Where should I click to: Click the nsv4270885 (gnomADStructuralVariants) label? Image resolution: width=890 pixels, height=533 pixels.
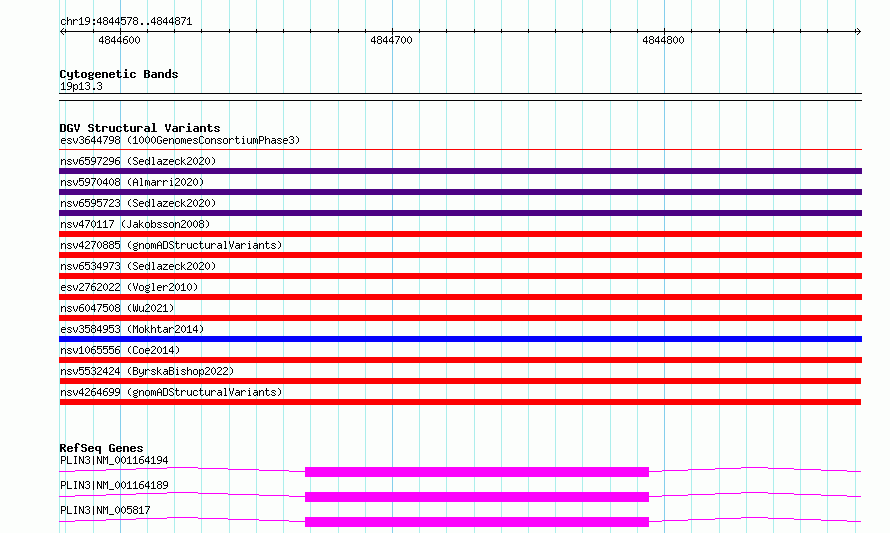(171, 245)
